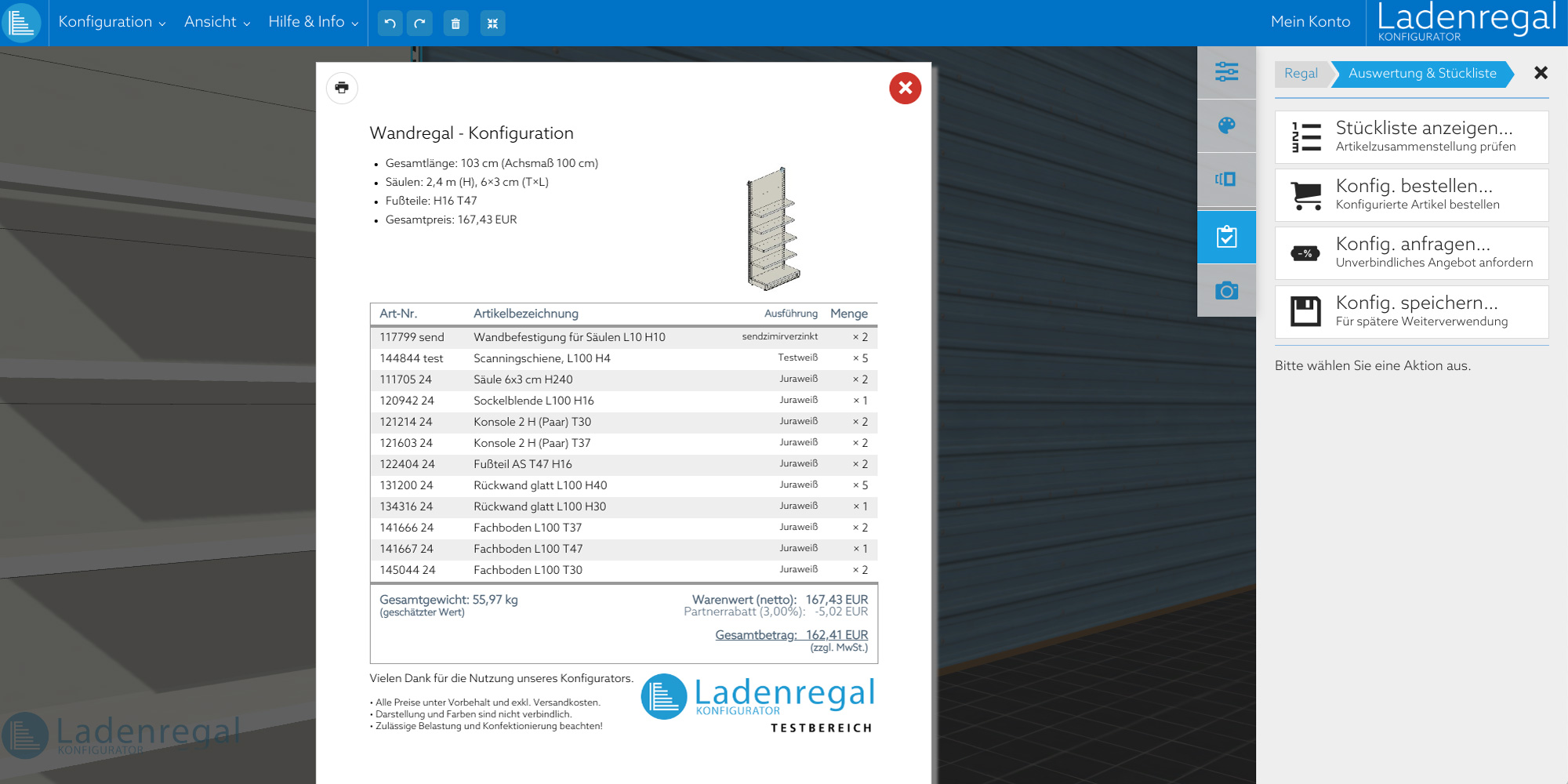Viewport: 1568px width, 784px height.
Task: Select the Konsole 2 H (Paar) T37 row
Action: pos(623,443)
